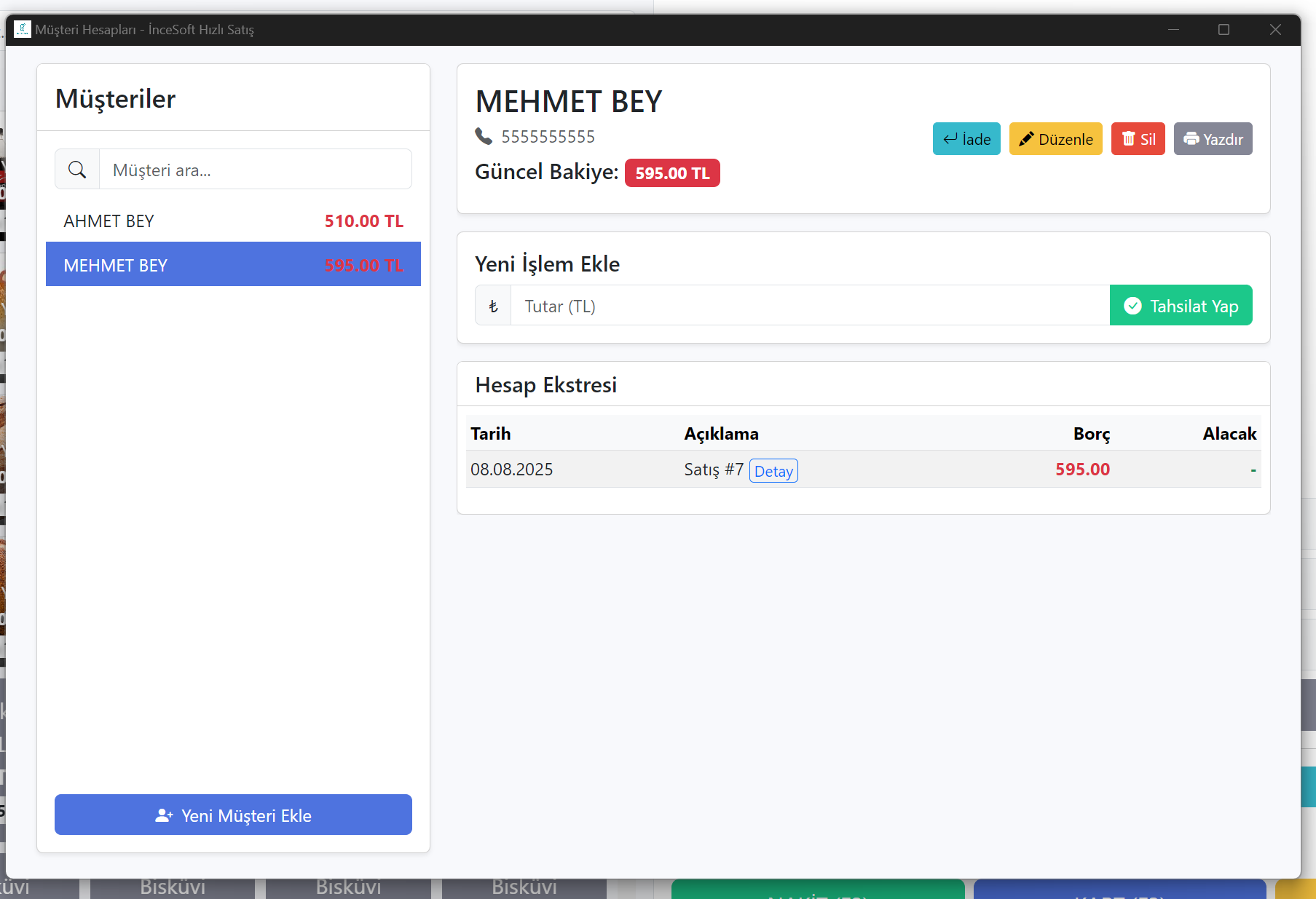Viewport: 1316px width, 899px height.
Task: Click the magnifier search icon
Action: click(x=77, y=170)
